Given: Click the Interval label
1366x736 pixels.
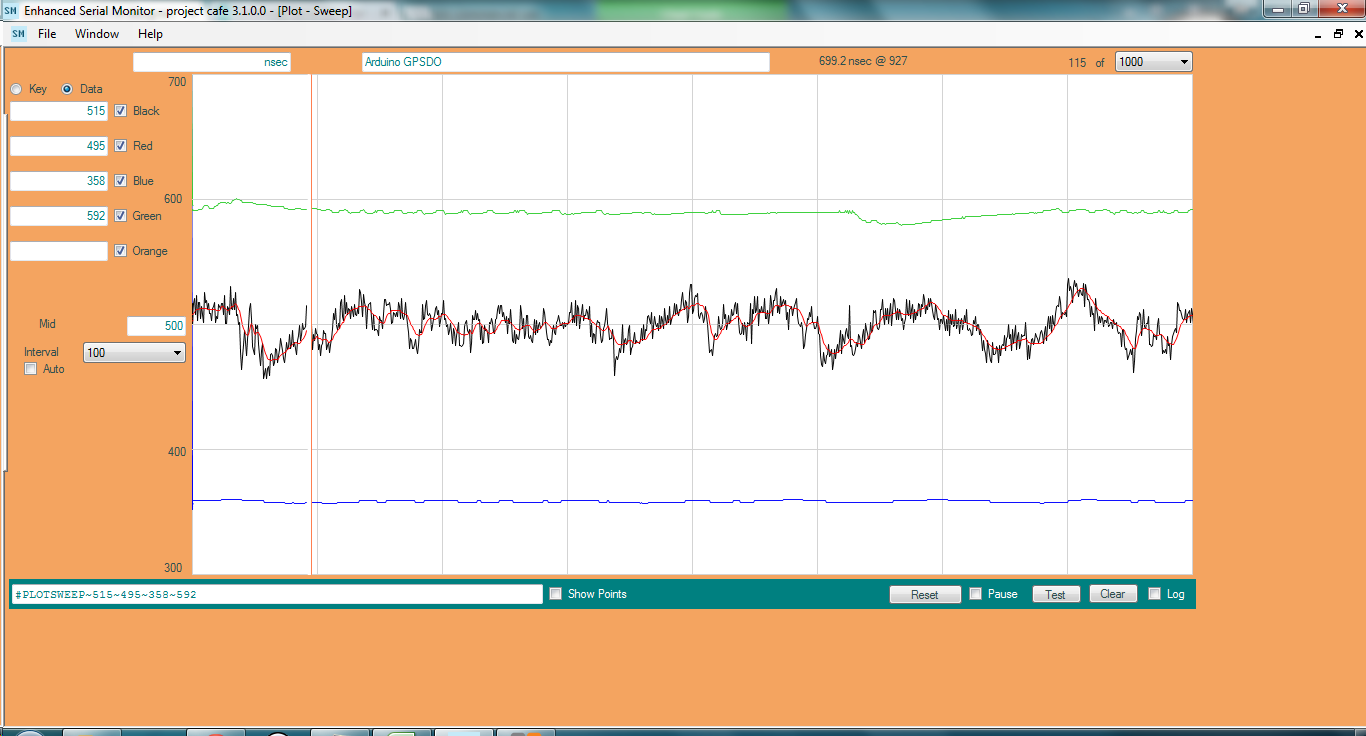Looking at the screenshot, I should [41, 352].
